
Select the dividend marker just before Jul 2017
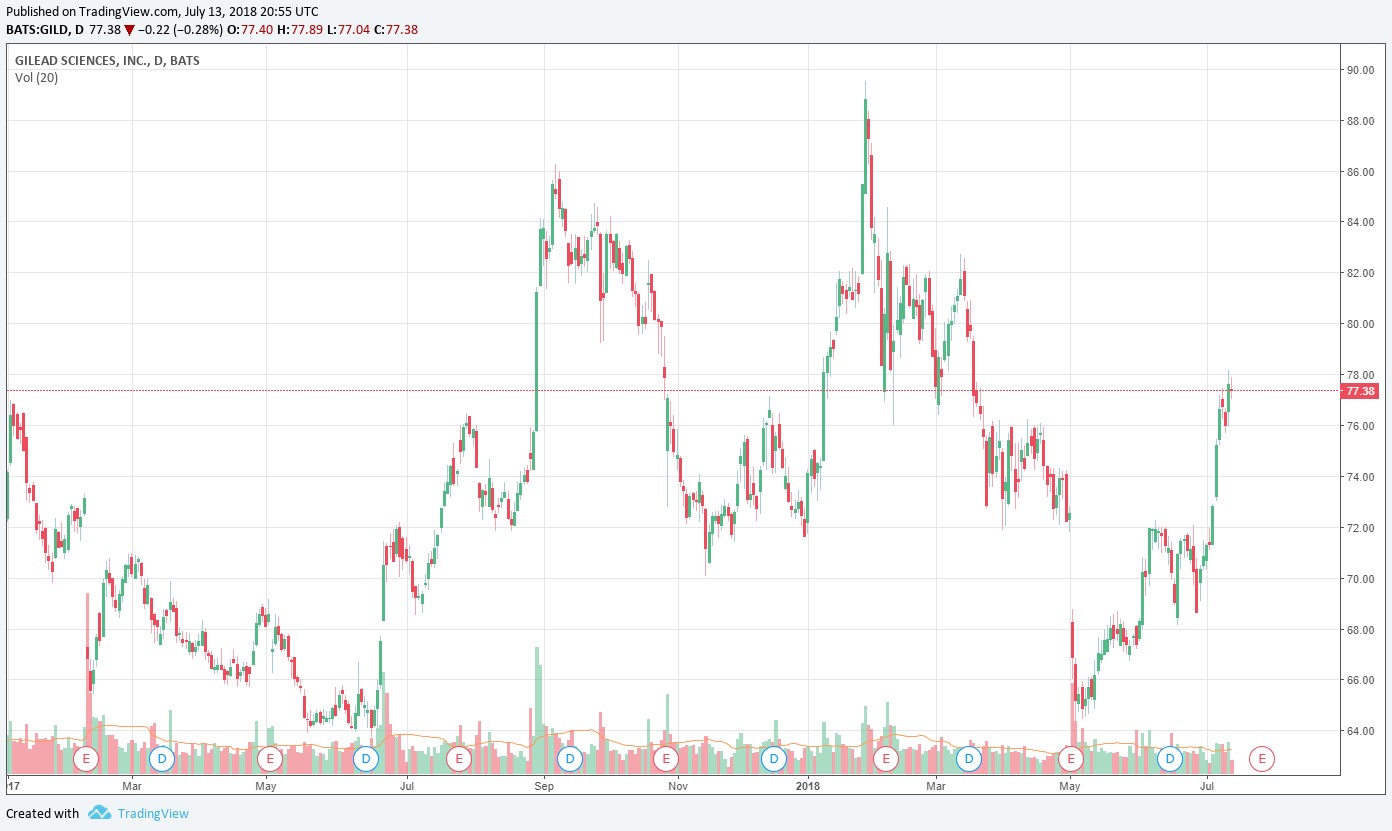tap(366, 759)
